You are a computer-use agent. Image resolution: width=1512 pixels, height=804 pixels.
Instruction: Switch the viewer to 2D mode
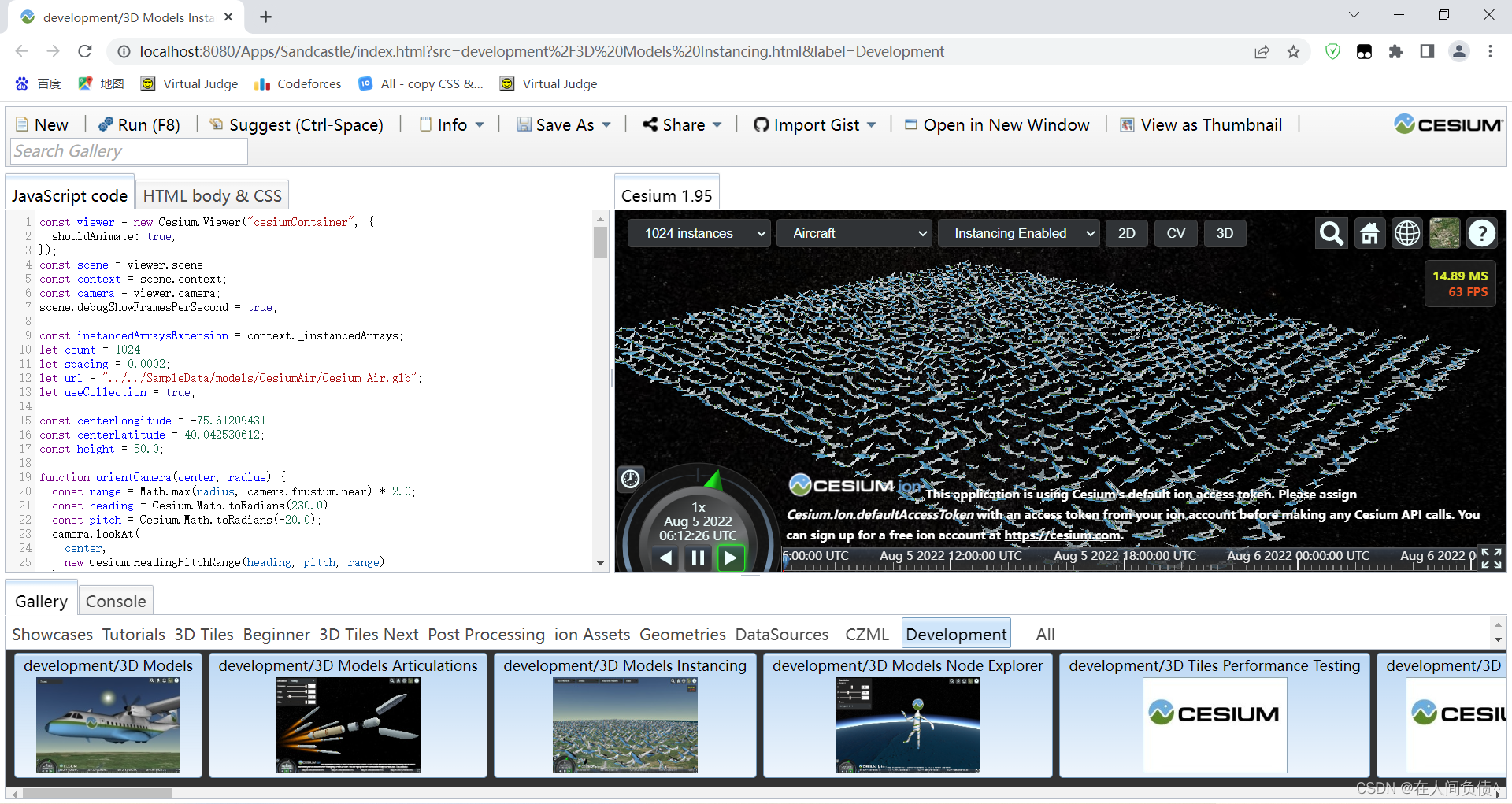coord(1126,233)
